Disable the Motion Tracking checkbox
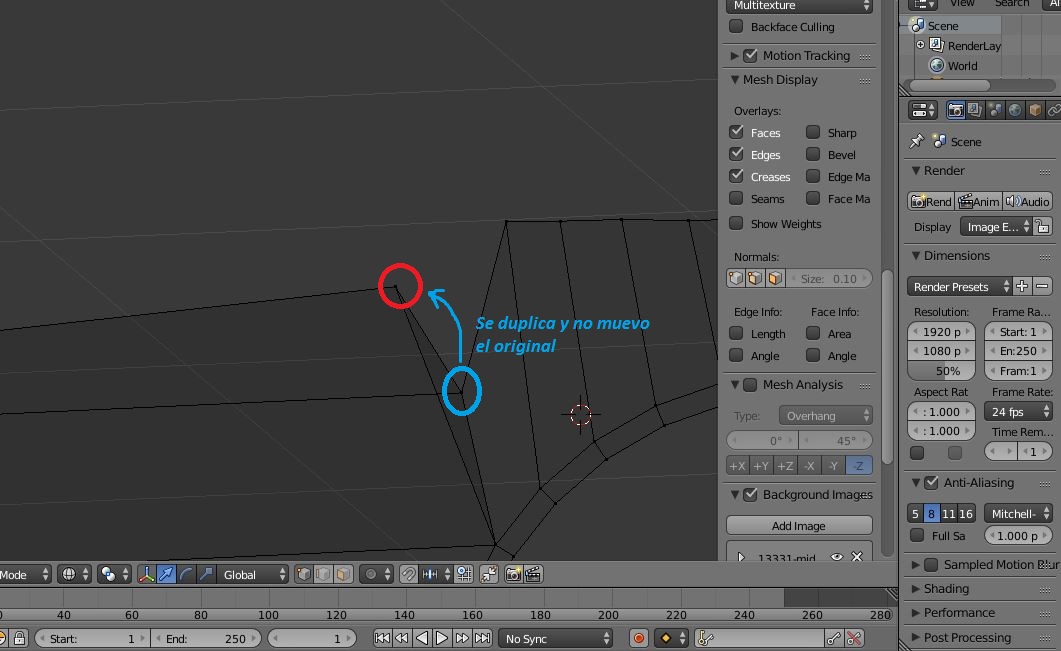Viewport: 1061px width, 651px height. point(750,55)
